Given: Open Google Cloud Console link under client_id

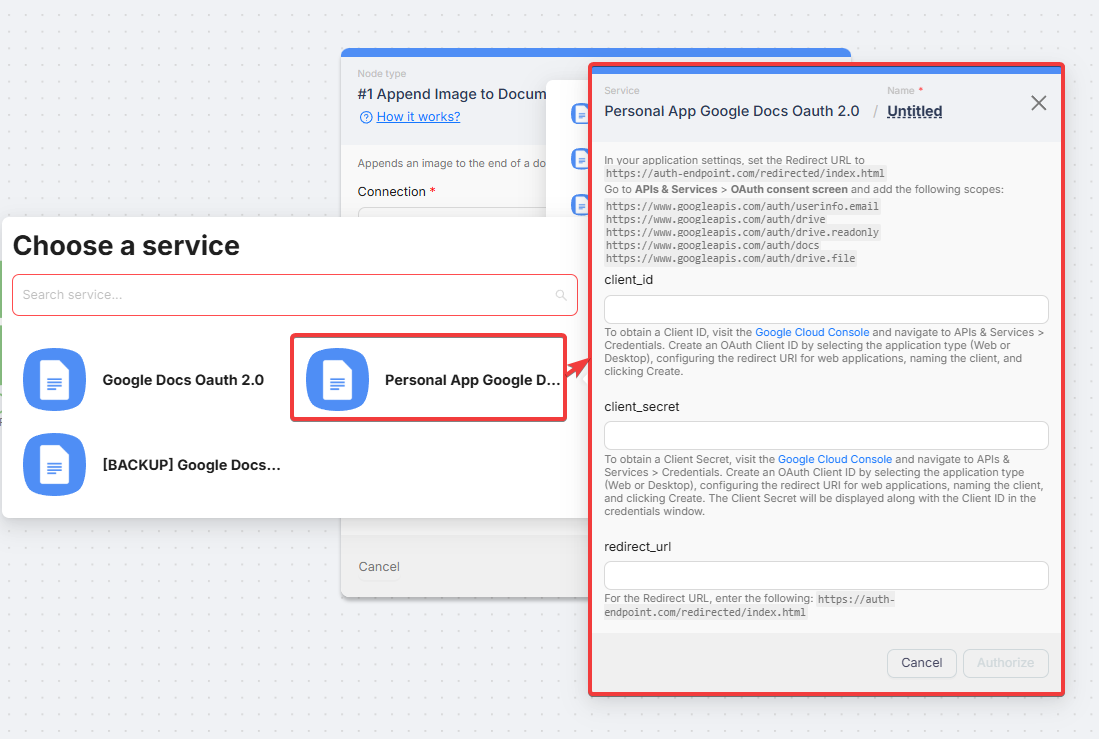Looking at the screenshot, I should pos(812,332).
